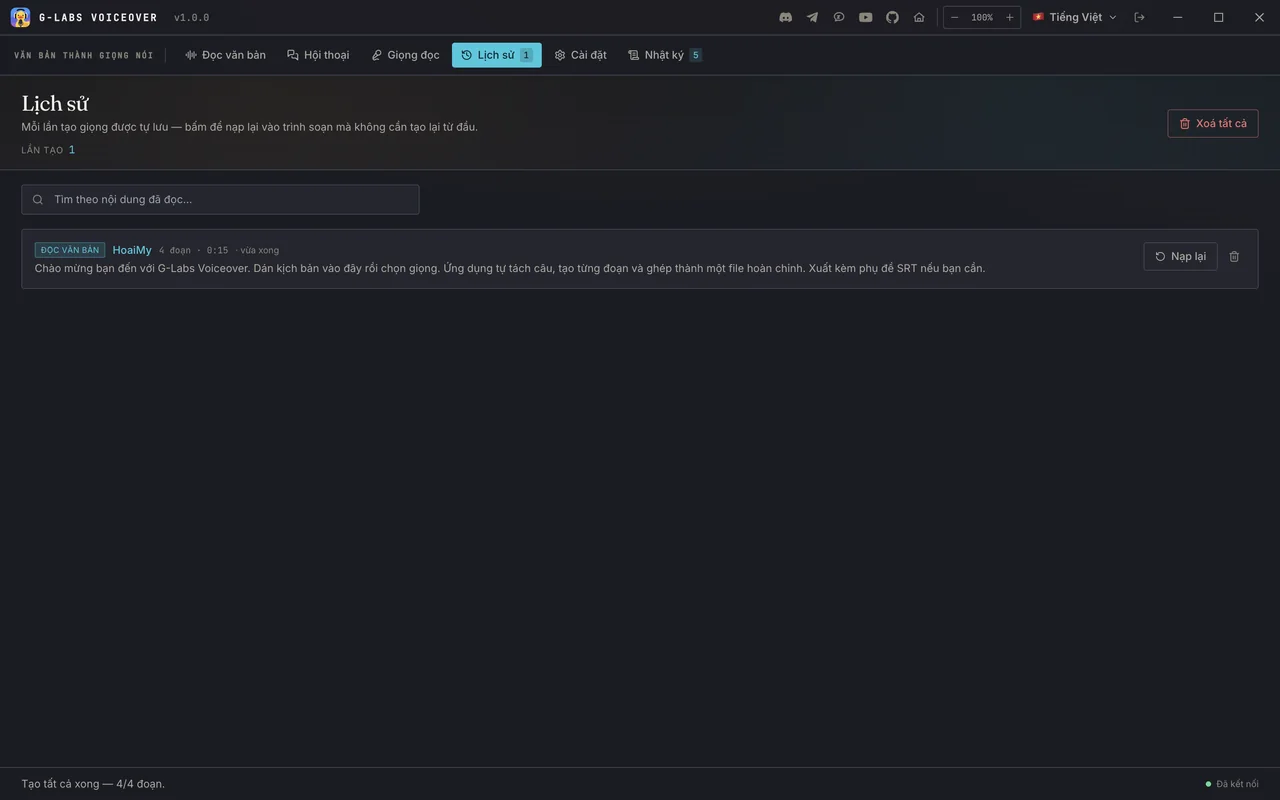Image resolution: width=1280 pixels, height=800 pixels.
Task: Increase zoom with the plus button
Action: [x=1009, y=17]
